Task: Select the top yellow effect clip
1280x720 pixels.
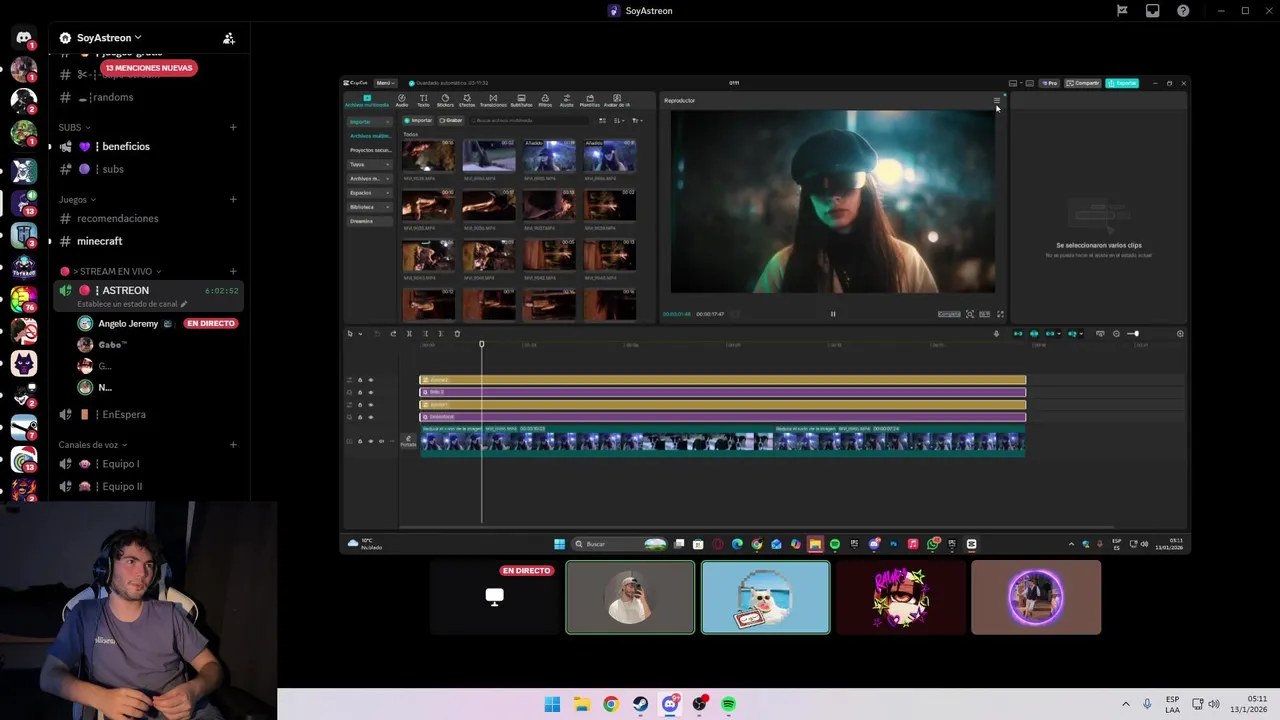Action: pos(722,380)
